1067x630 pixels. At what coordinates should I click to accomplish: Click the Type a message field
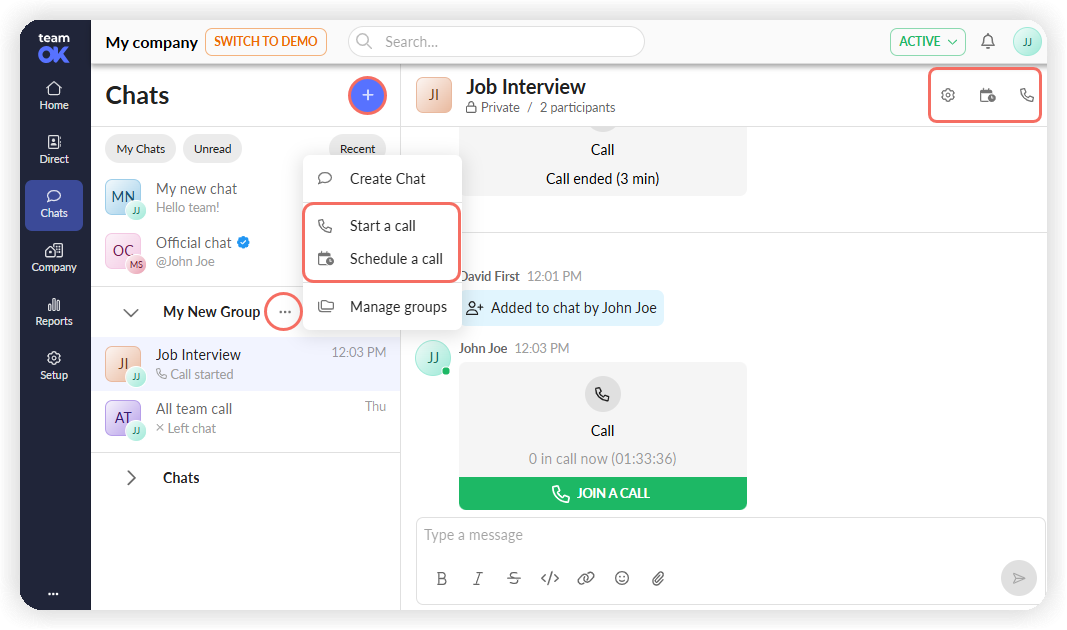click(729, 535)
